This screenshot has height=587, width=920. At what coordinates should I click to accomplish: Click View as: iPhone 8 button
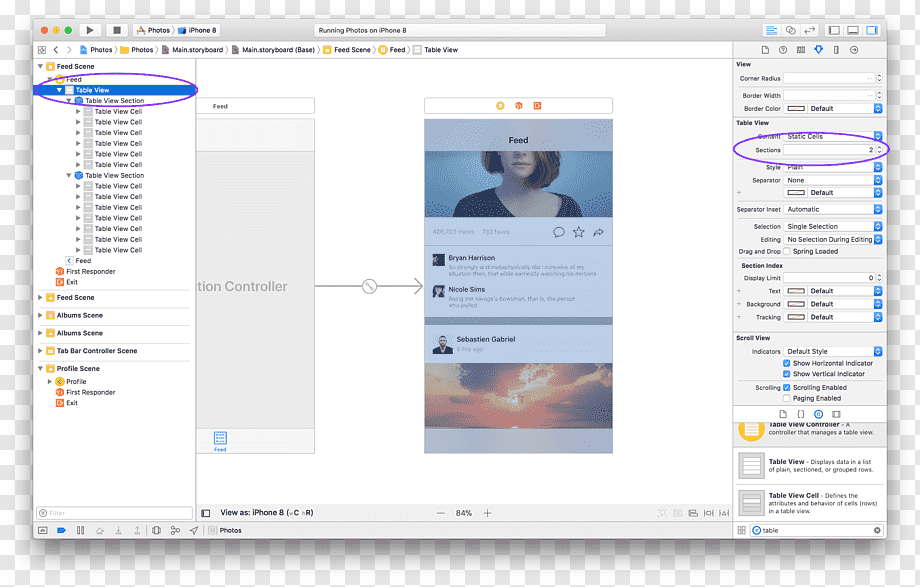pos(266,512)
